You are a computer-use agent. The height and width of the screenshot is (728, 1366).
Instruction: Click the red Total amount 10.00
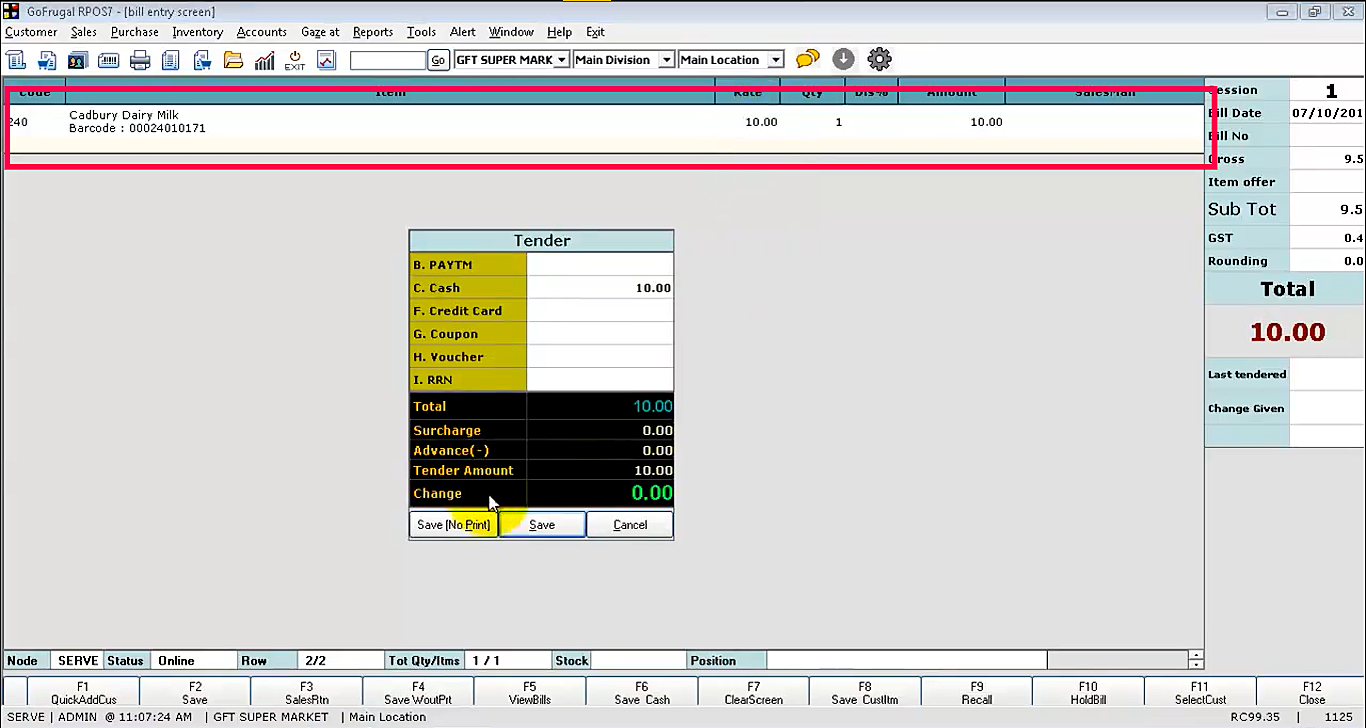pos(1287,332)
